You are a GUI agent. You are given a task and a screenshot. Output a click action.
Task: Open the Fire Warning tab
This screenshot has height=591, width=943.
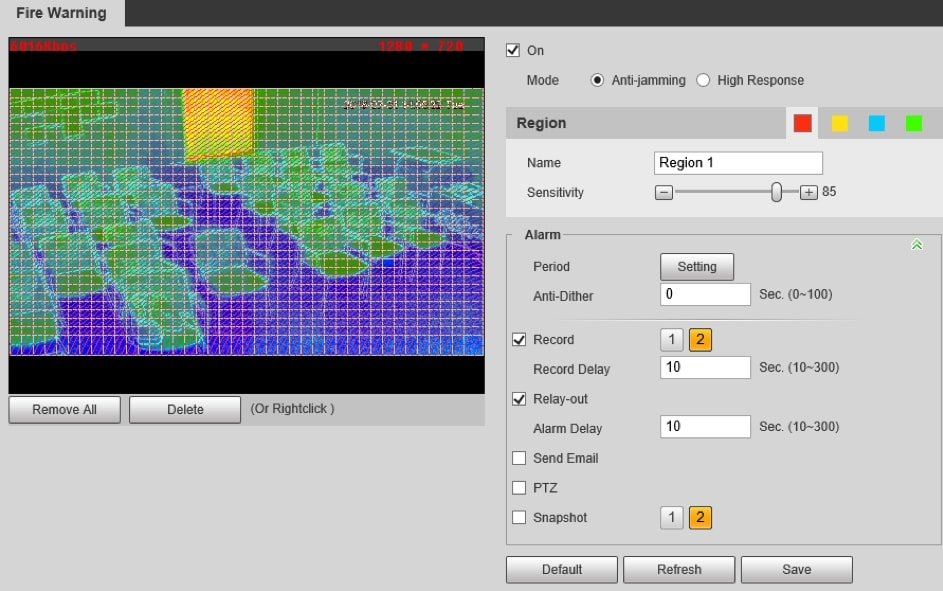coord(61,13)
